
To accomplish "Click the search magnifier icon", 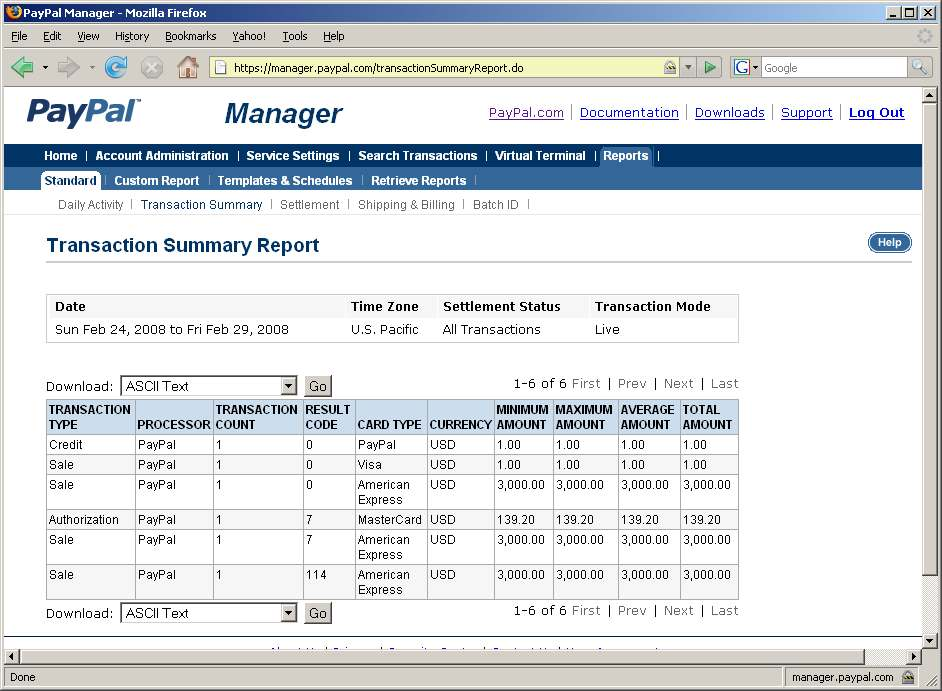I will pyautogui.click(x=919, y=68).
